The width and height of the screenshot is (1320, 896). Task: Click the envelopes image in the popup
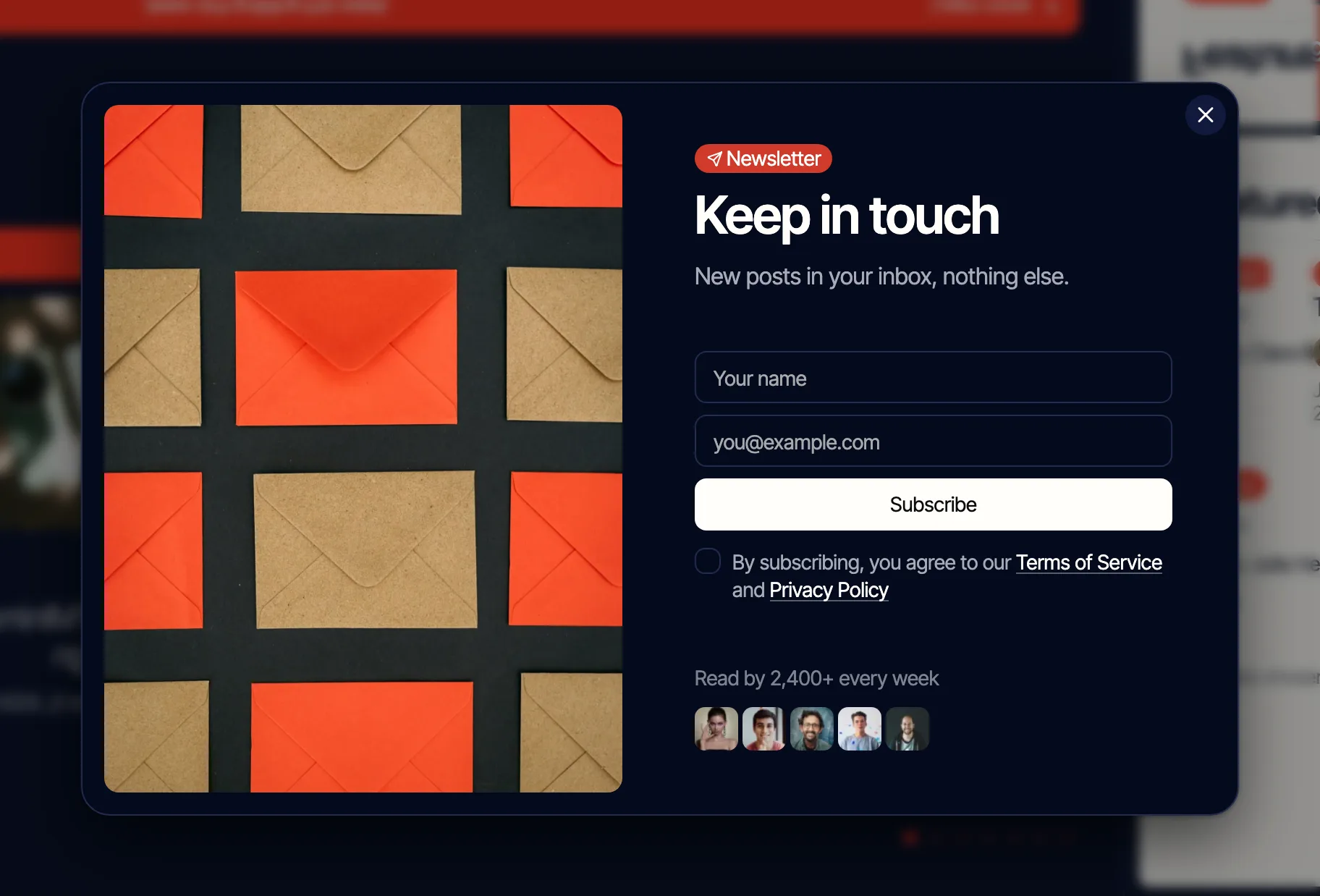(363, 449)
